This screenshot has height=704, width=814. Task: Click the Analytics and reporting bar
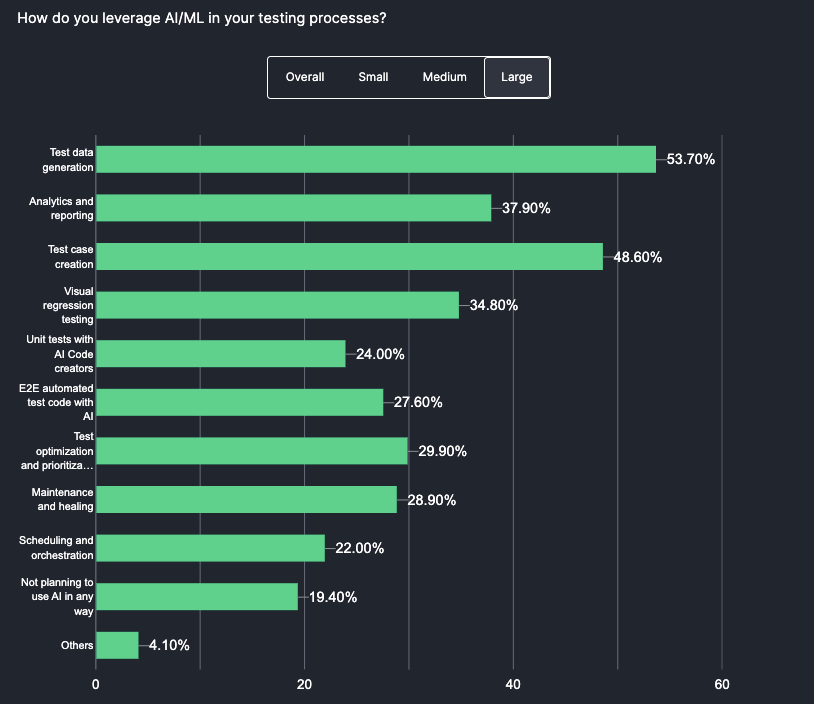[290, 208]
